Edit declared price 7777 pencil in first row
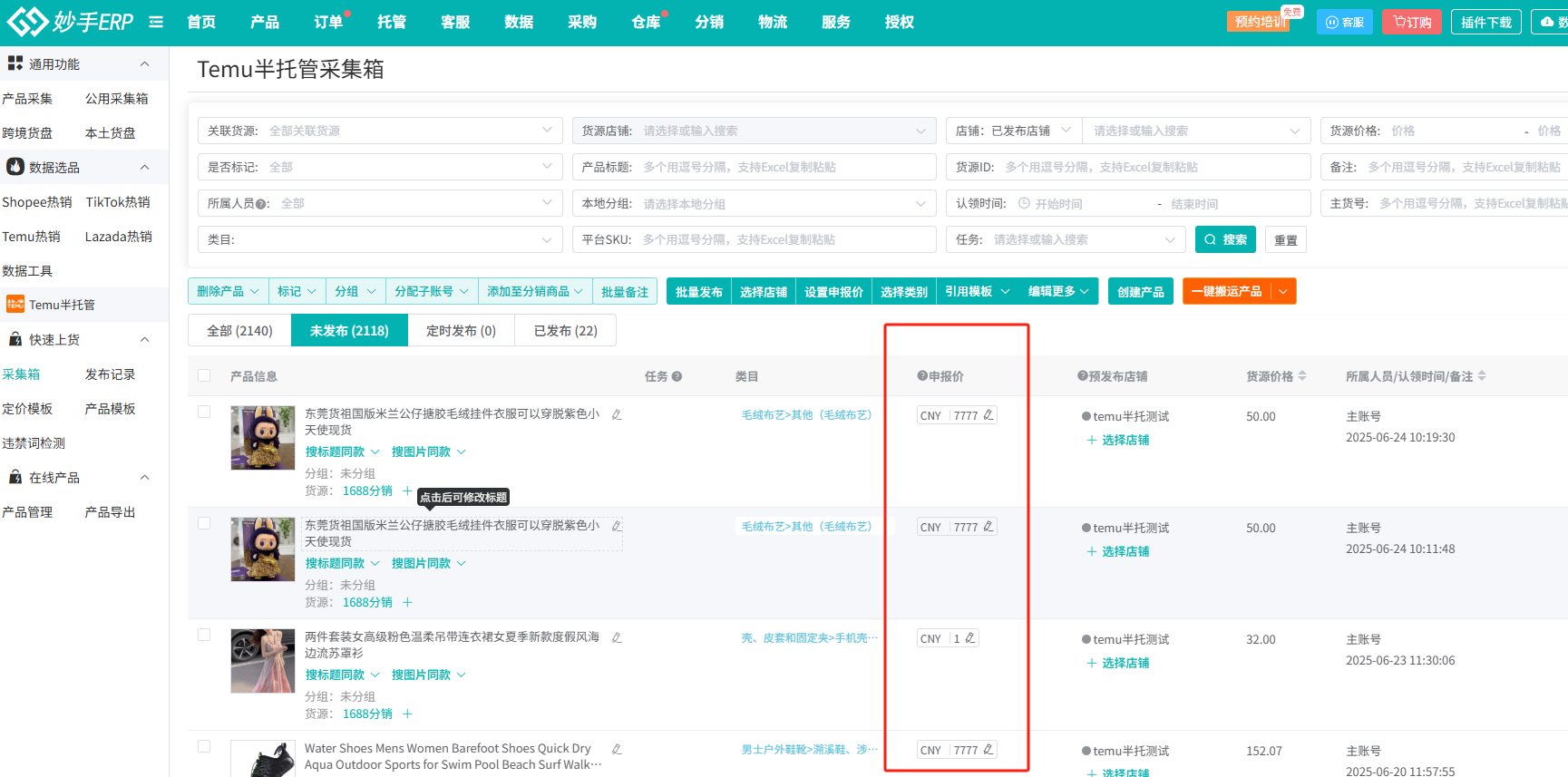Image resolution: width=1568 pixels, height=777 pixels. point(989,415)
